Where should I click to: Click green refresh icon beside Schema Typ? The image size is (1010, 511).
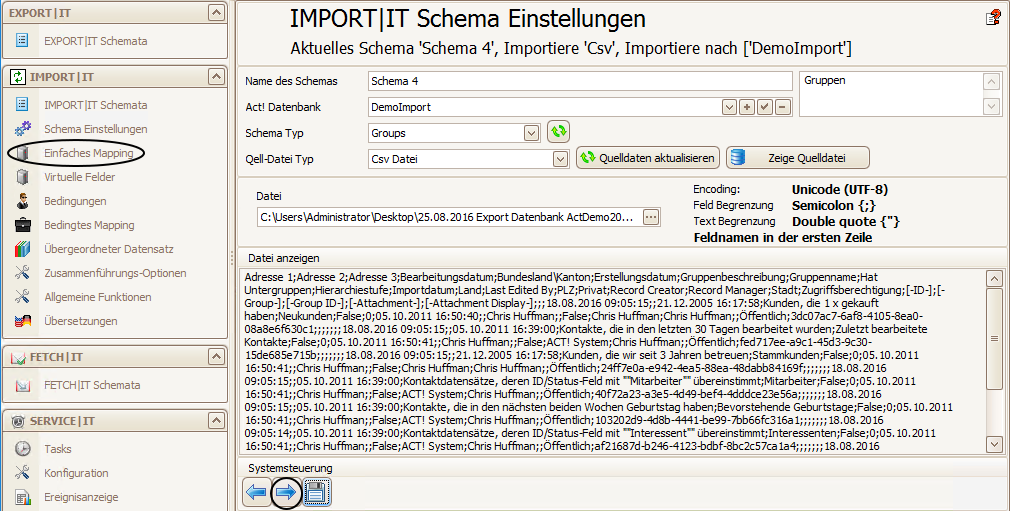(558, 132)
